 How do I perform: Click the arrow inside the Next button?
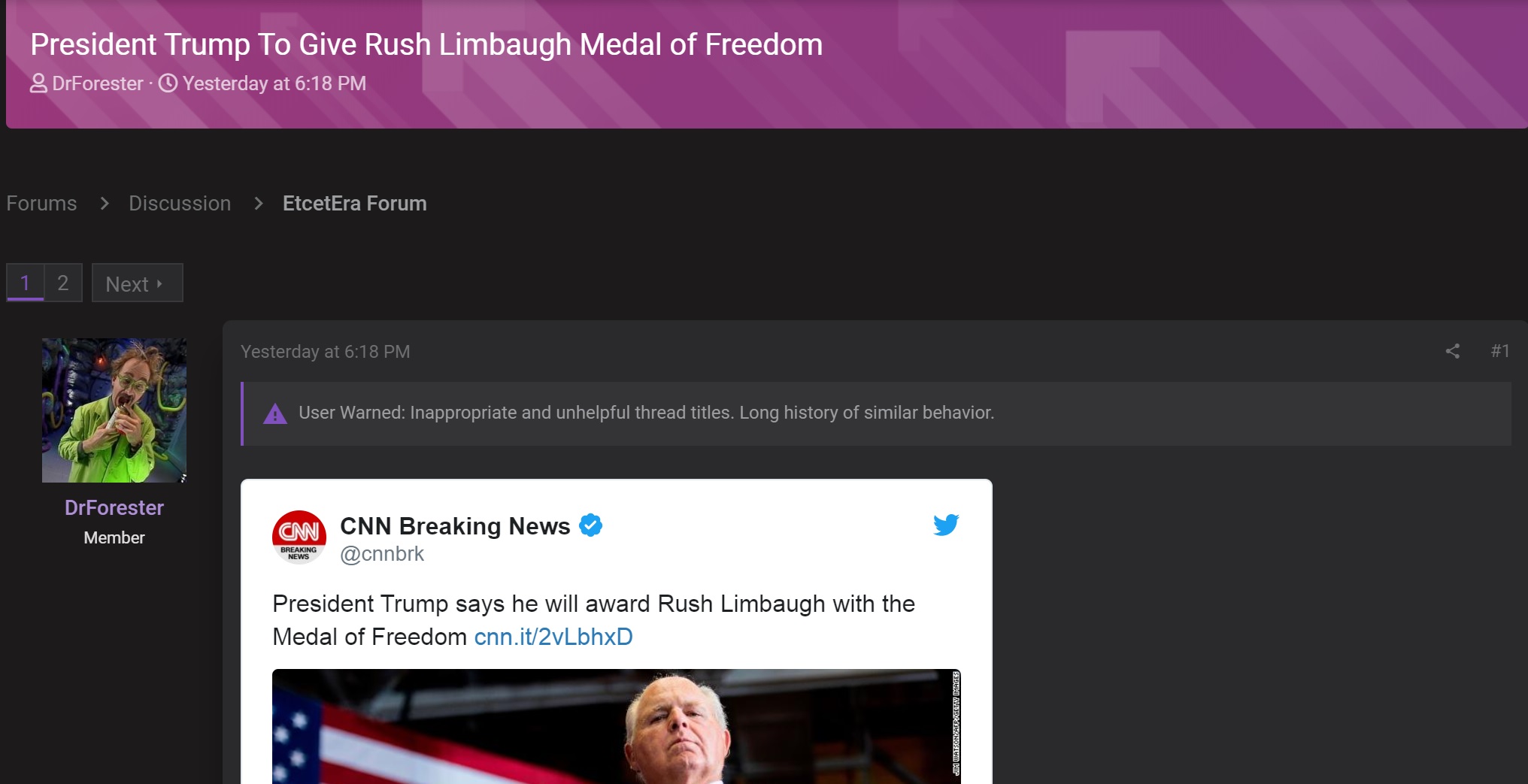159,284
